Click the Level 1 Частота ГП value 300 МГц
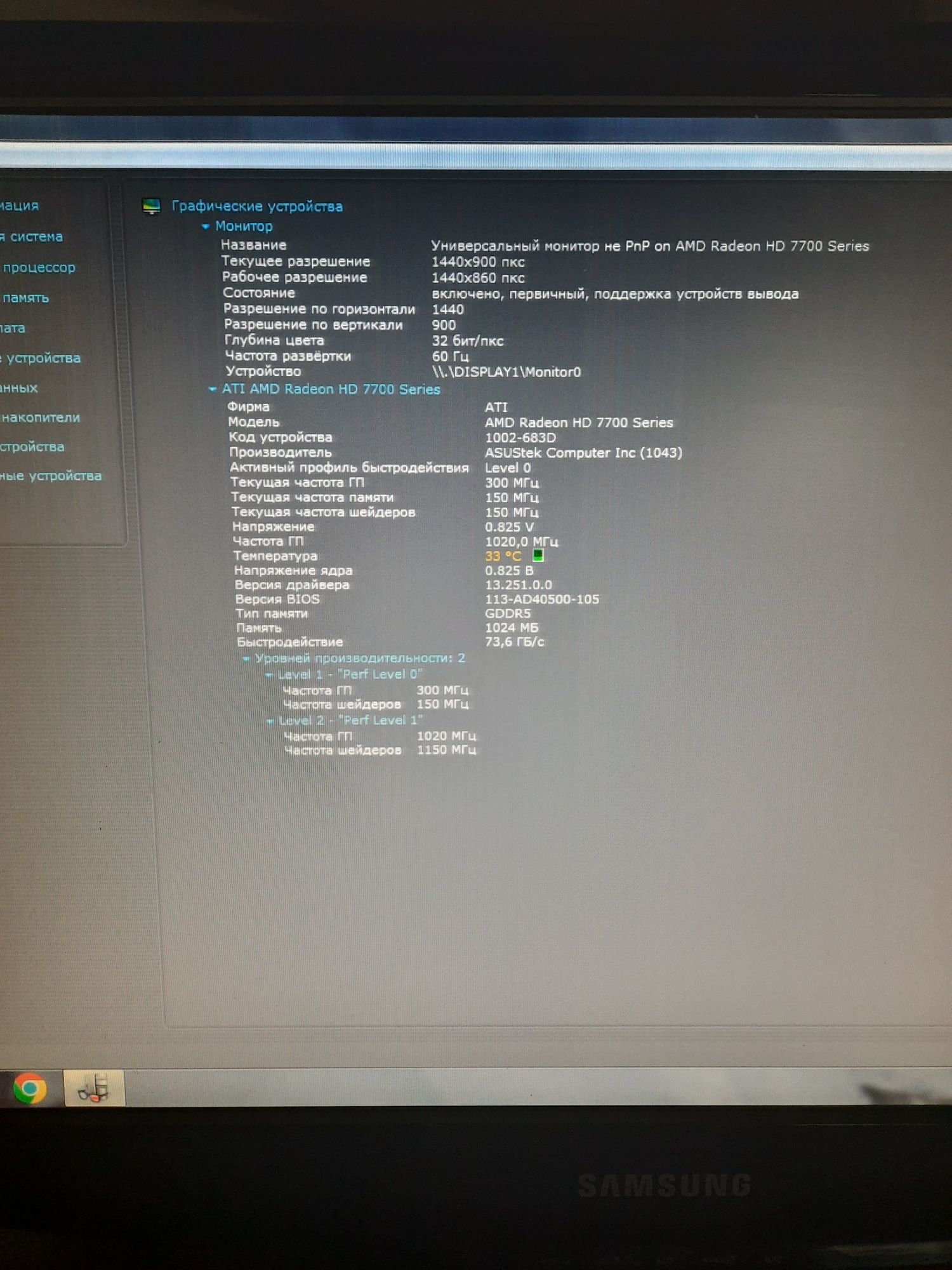The image size is (952, 1270). (x=442, y=690)
